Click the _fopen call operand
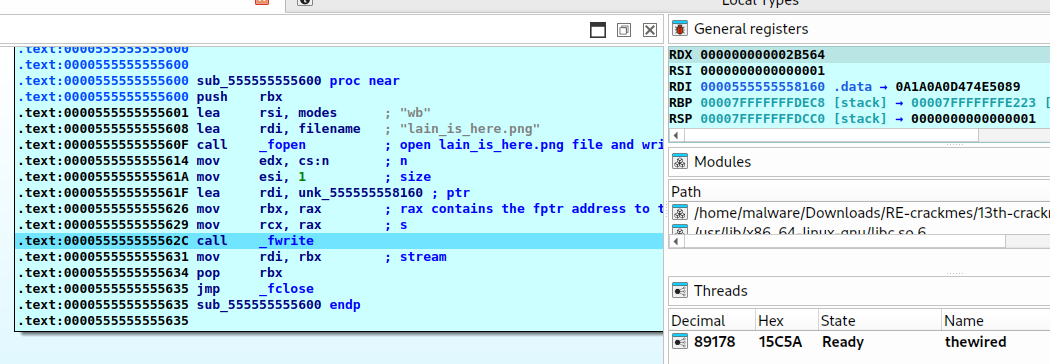The height and width of the screenshot is (364, 1050). [x=283, y=145]
